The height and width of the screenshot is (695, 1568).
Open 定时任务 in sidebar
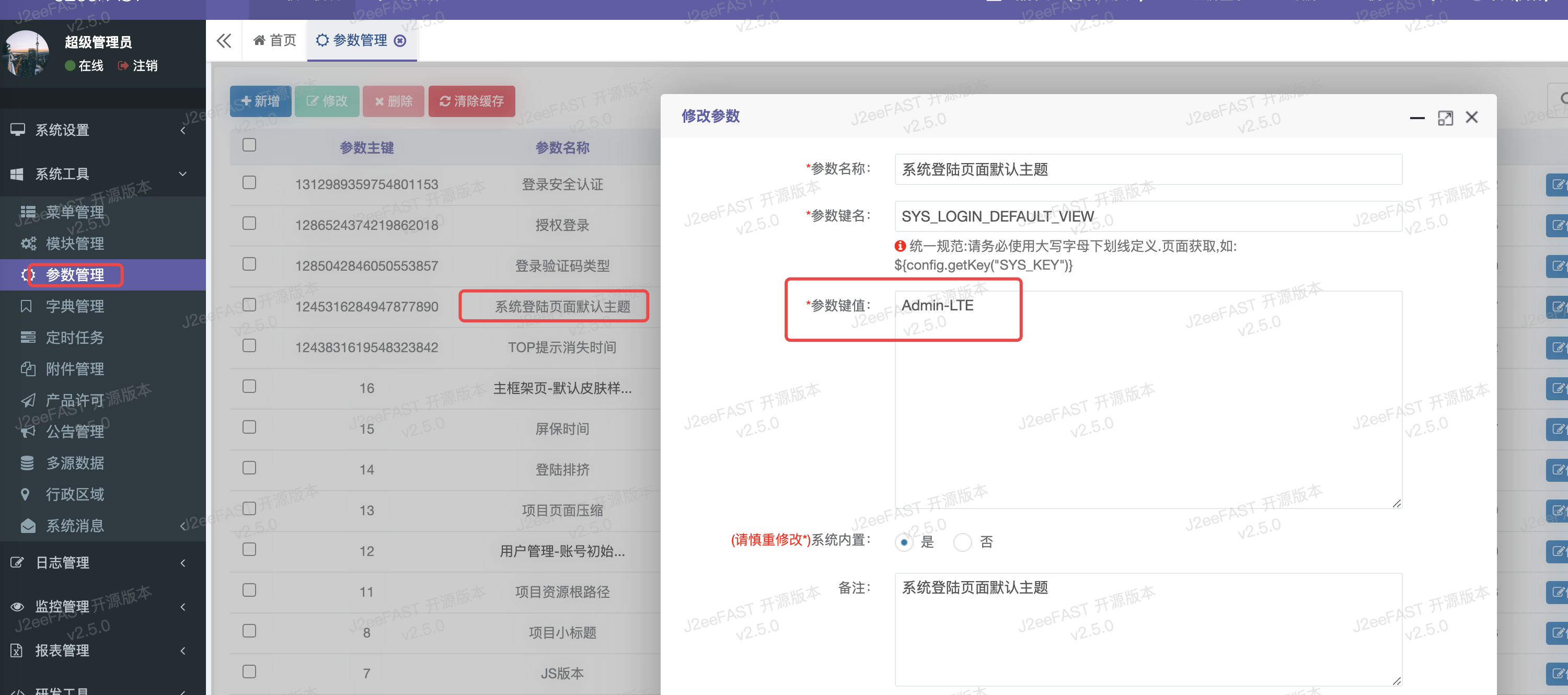(74, 338)
